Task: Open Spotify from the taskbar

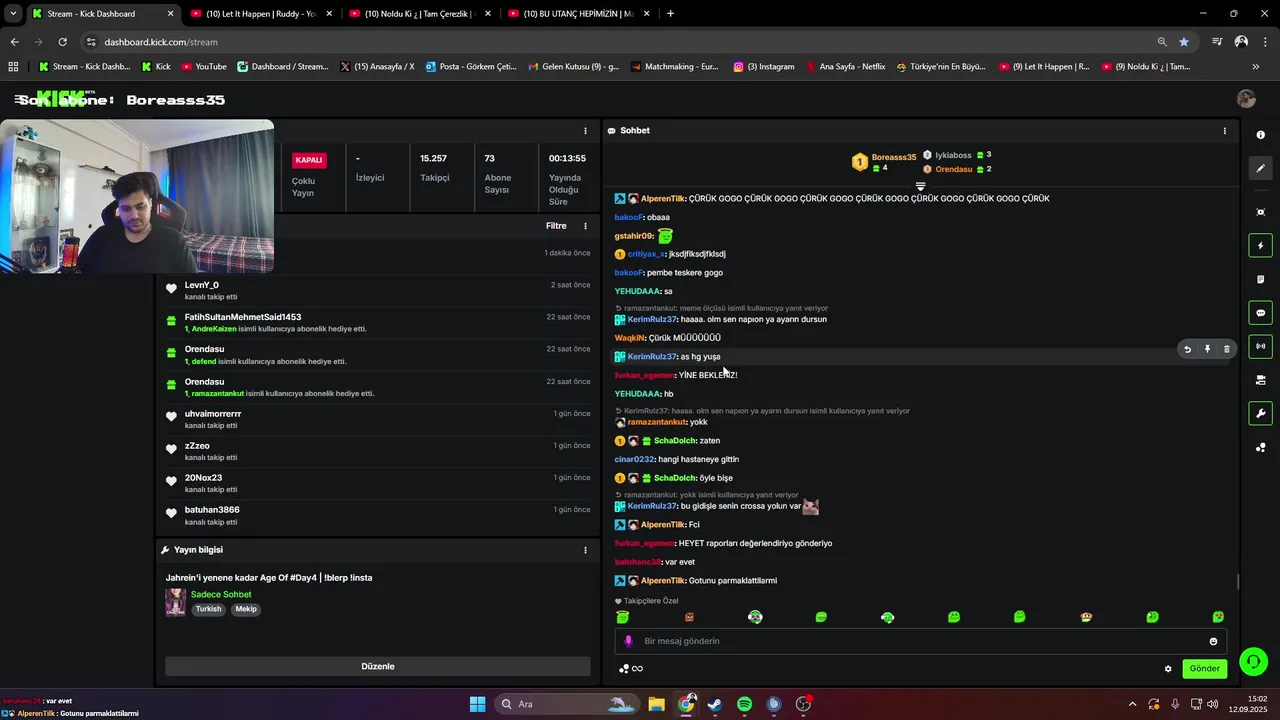Action: 744,704
